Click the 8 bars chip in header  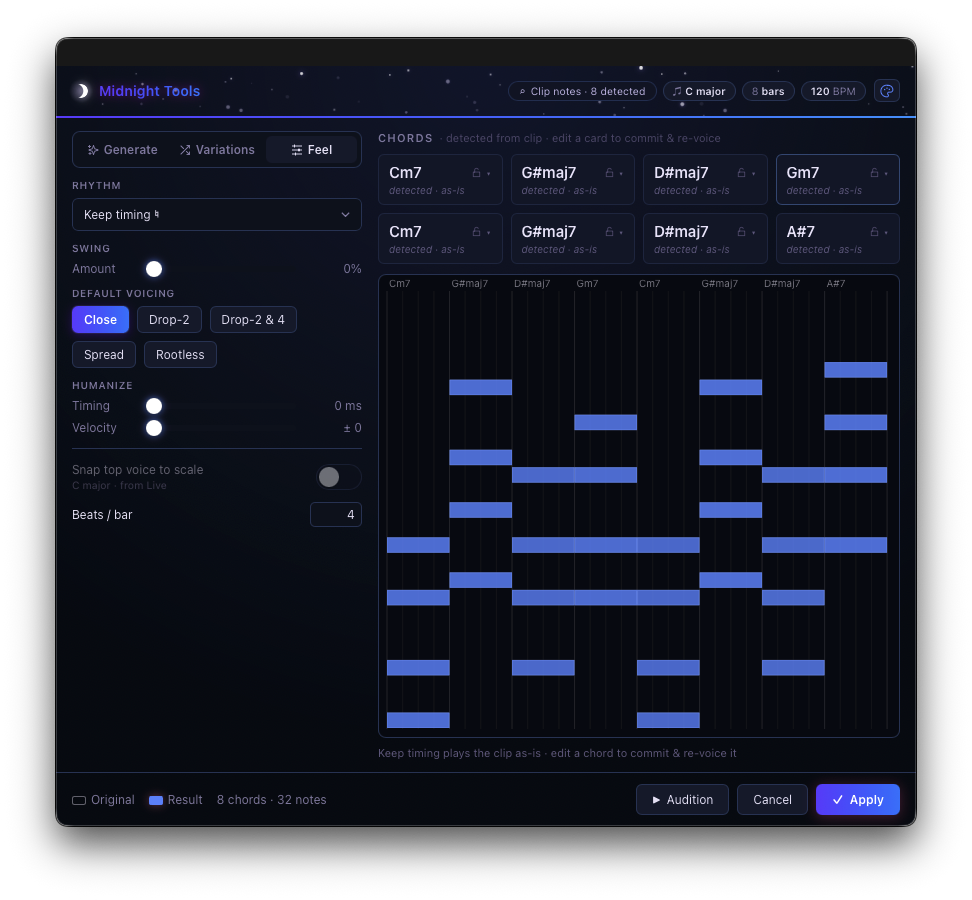tap(768, 91)
